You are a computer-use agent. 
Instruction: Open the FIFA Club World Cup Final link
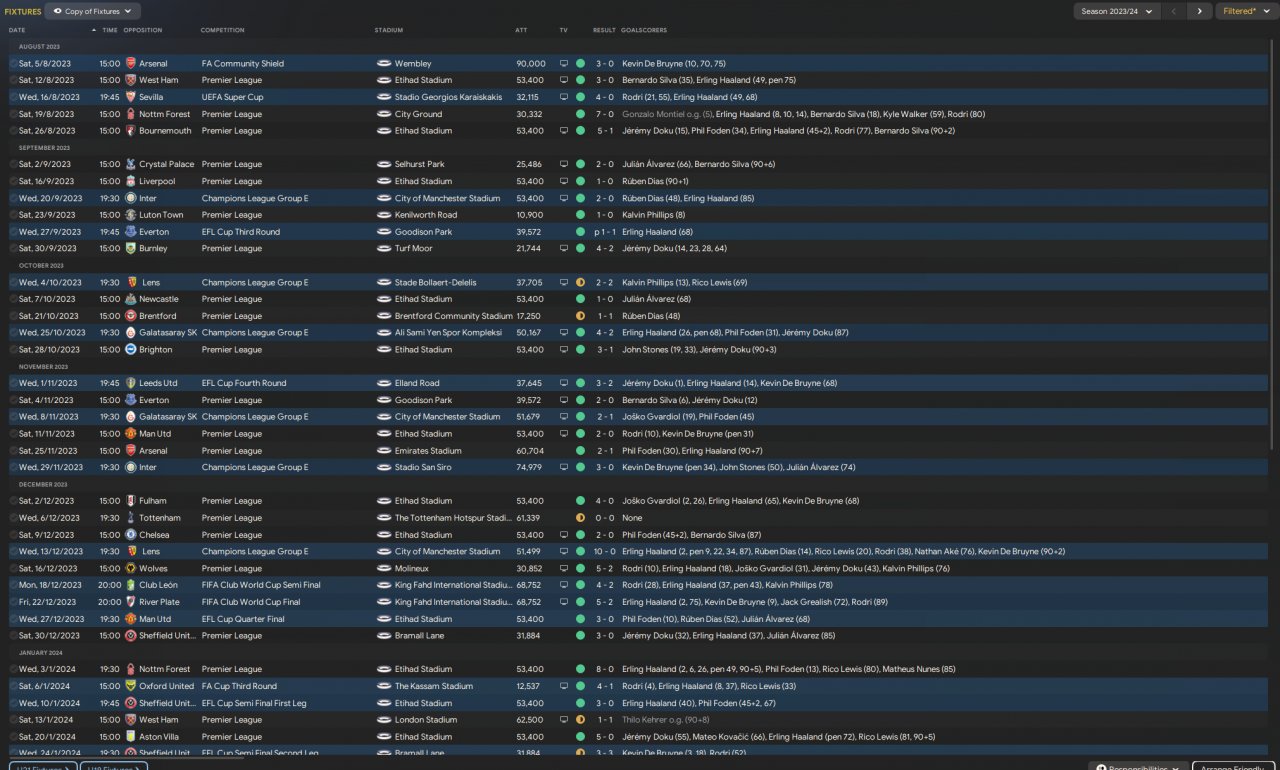[x=251, y=602]
